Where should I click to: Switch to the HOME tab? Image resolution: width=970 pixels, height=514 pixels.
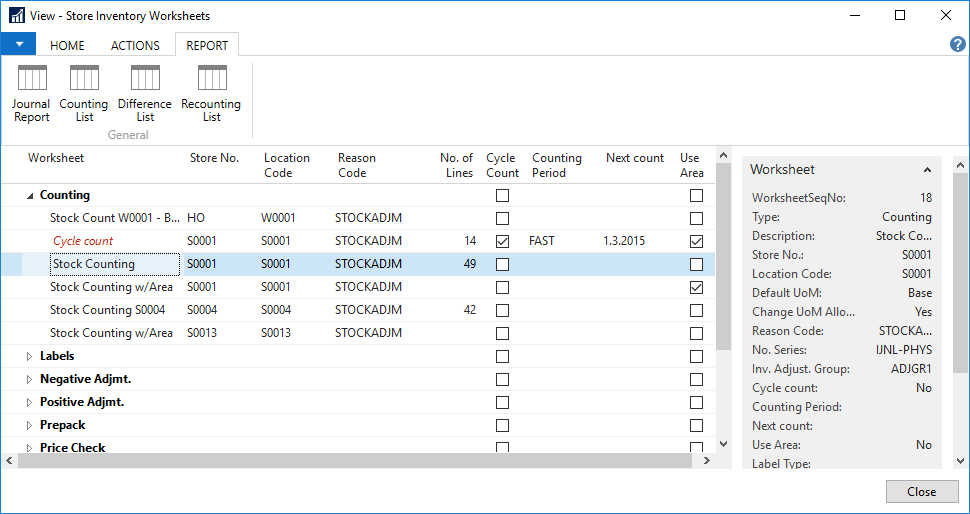[x=67, y=45]
